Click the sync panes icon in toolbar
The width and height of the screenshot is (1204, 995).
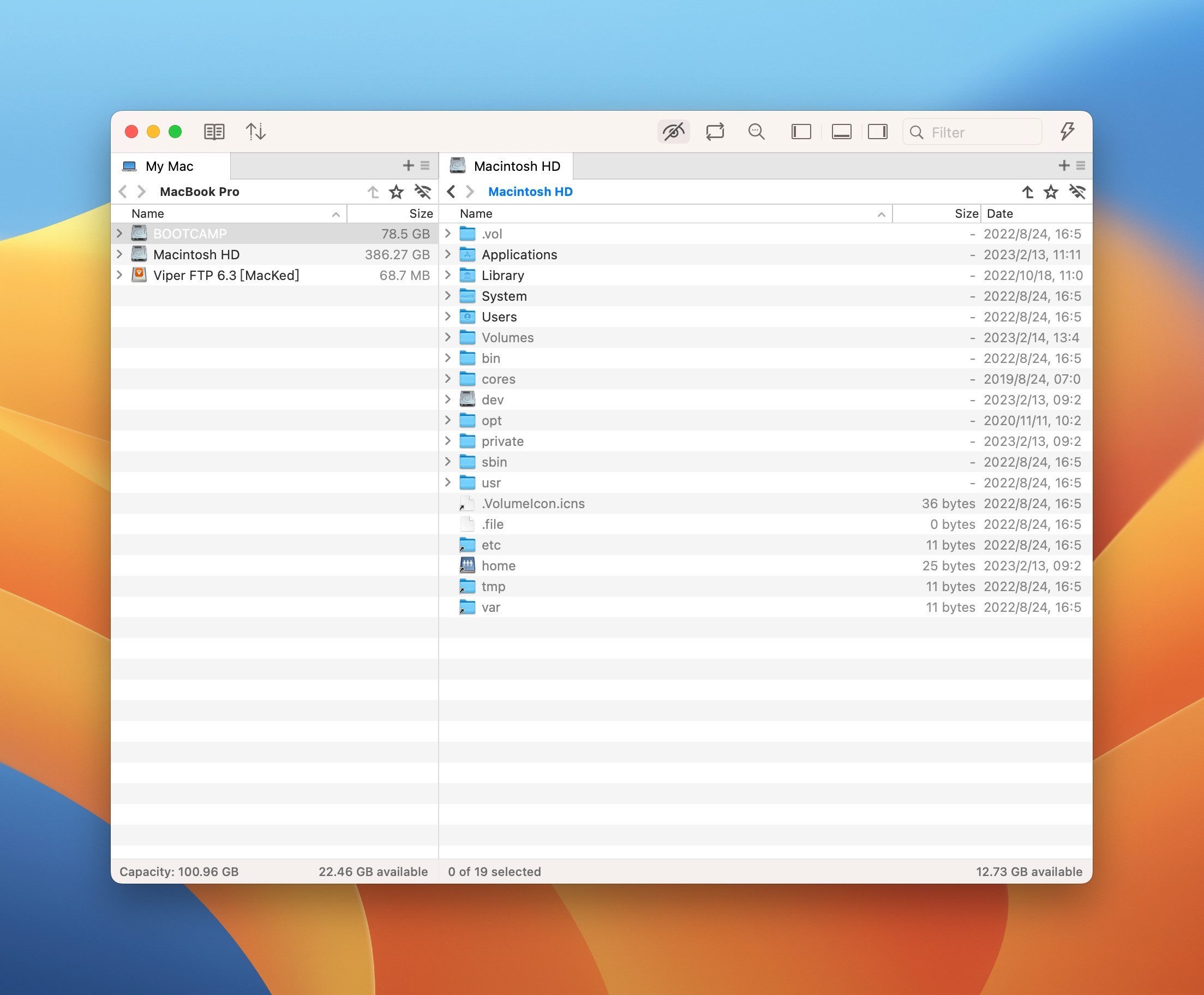click(715, 132)
